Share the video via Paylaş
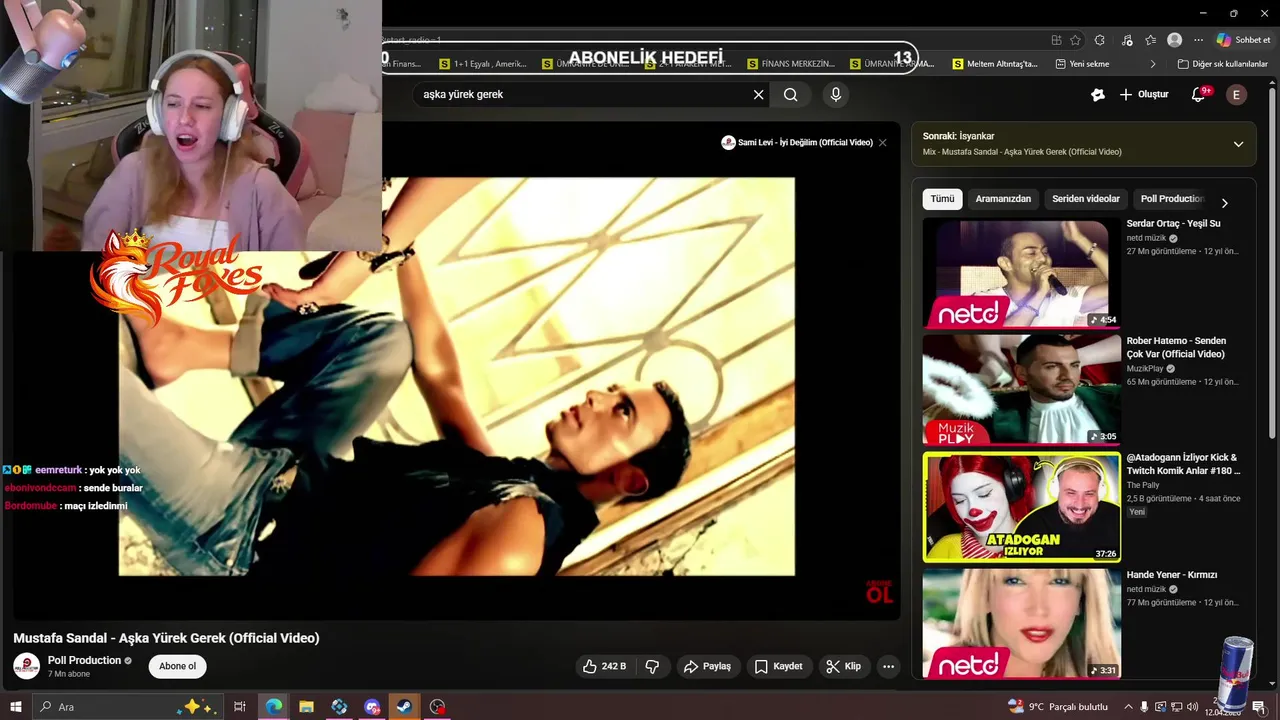 click(x=707, y=666)
